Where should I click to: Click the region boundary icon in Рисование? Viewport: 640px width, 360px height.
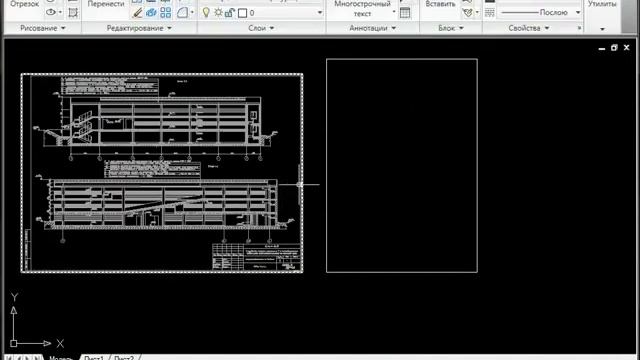[73, 13]
